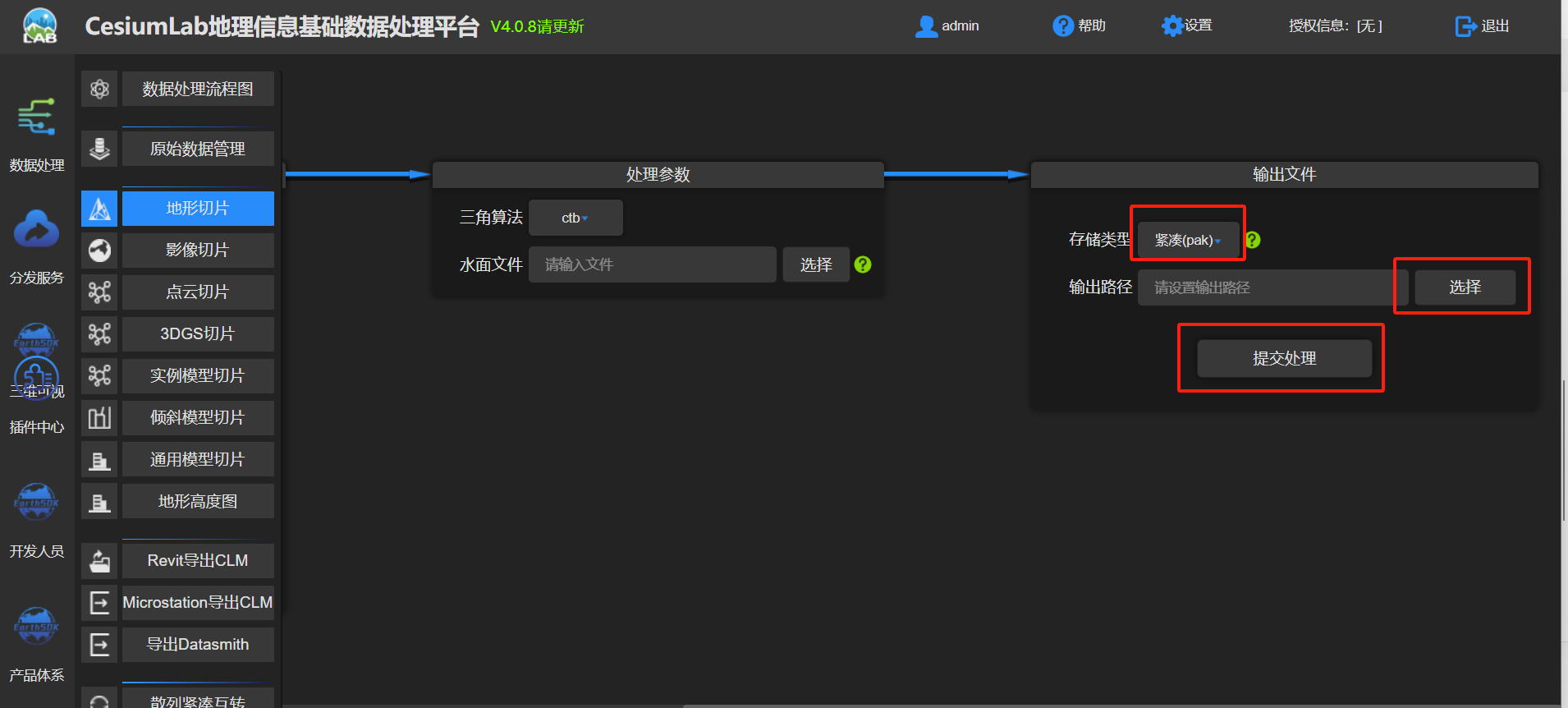Click the icon beside 原始数据管理
The height and width of the screenshot is (708, 1568).
point(99,149)
